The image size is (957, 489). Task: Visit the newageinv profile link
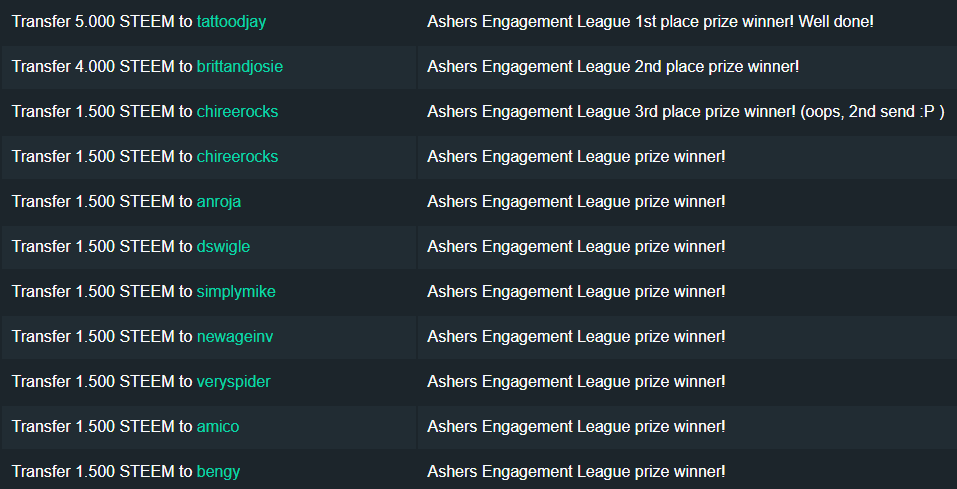(x=235, y=337)
